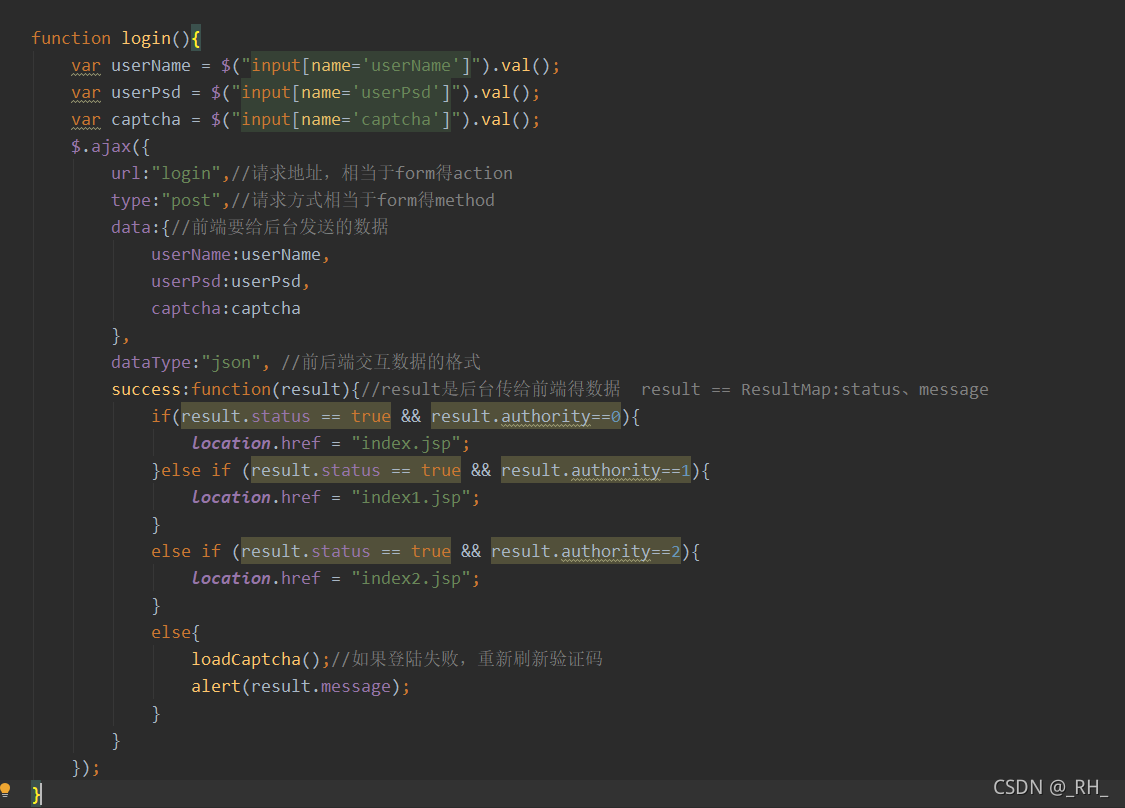The width and height of the screenshot is (1125, 808).
Task: Click the condition result.authority==2
Action: click(x=585, y=551)
